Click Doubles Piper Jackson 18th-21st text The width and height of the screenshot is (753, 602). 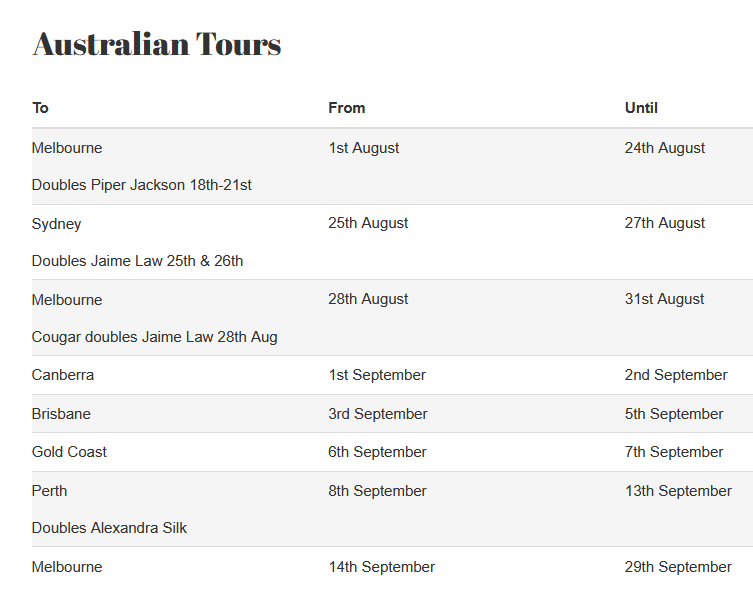point(142,185)
